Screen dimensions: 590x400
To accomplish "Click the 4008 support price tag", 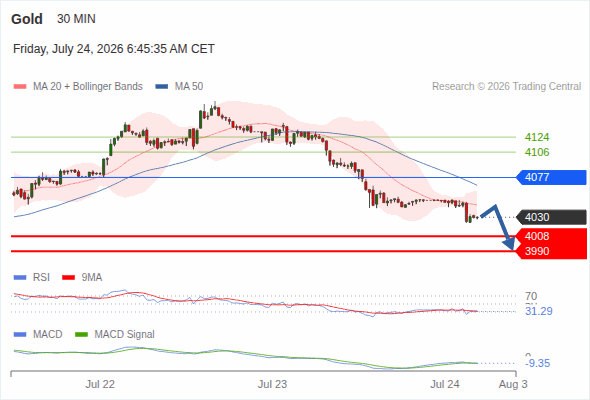I will [551, 236].
